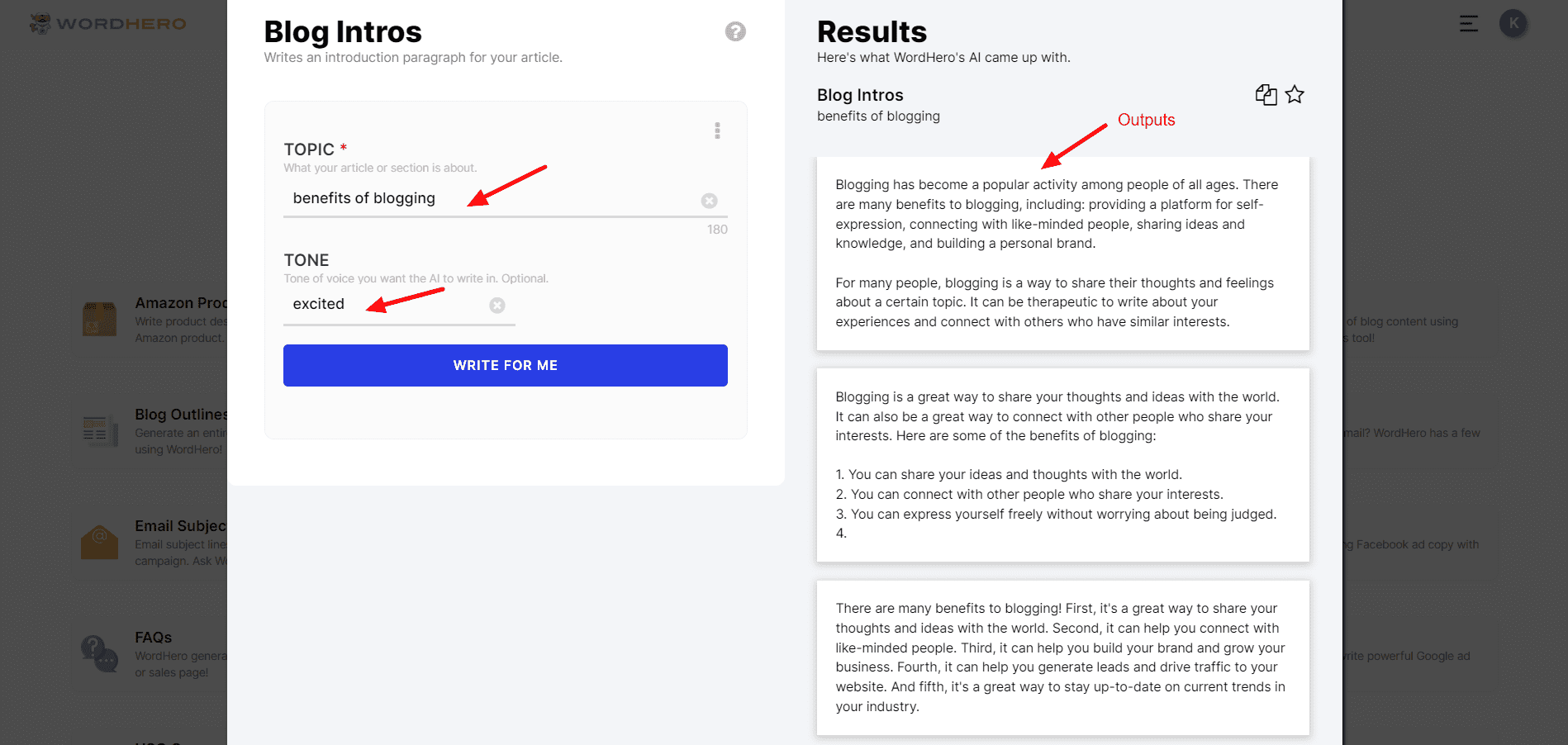Viewport: 1568px width, 745px height.
Task: Click the WRITE FOR ME button
Action: coord(505,365)
